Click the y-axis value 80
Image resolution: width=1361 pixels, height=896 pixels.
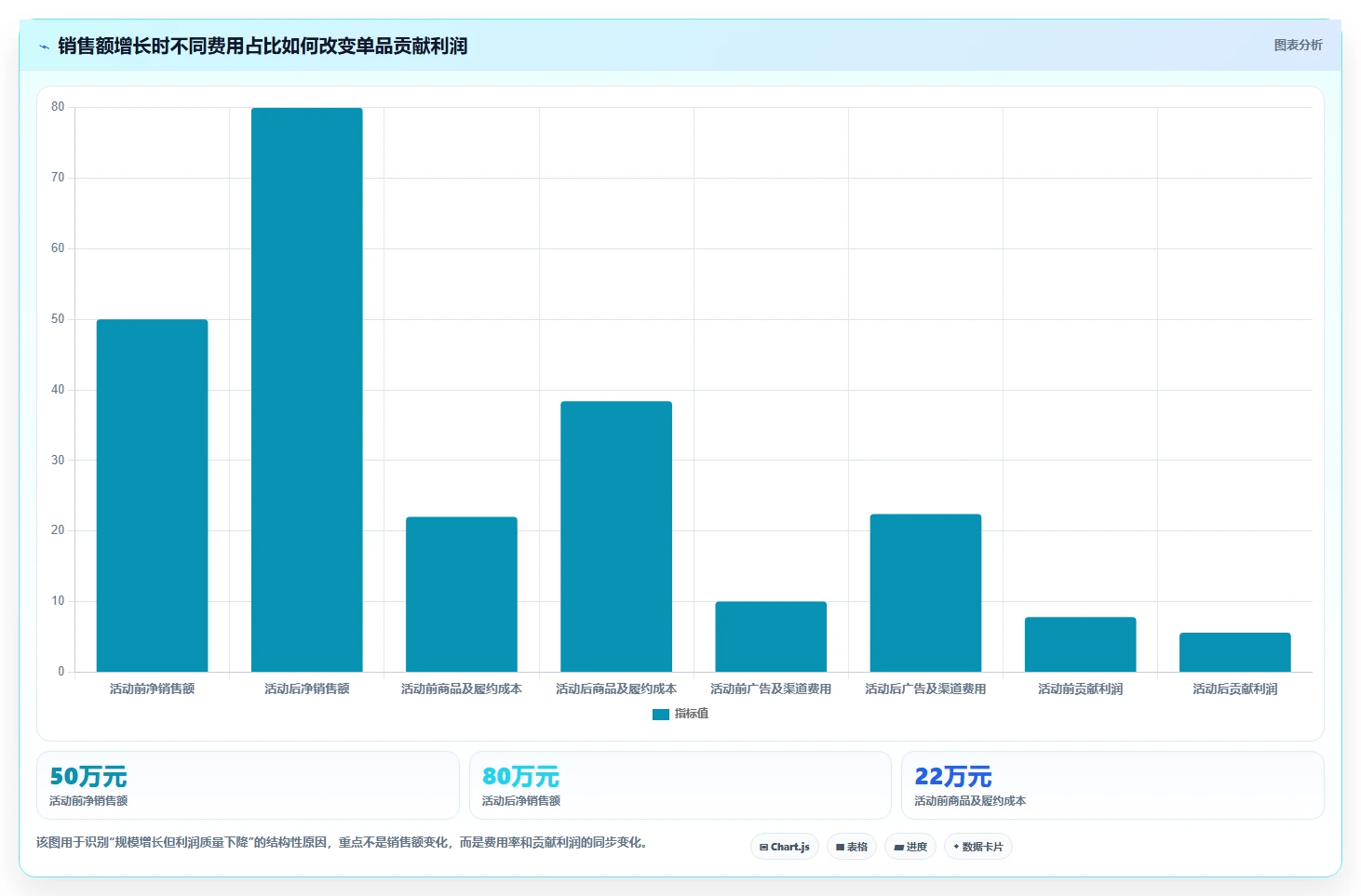(58, 107)
